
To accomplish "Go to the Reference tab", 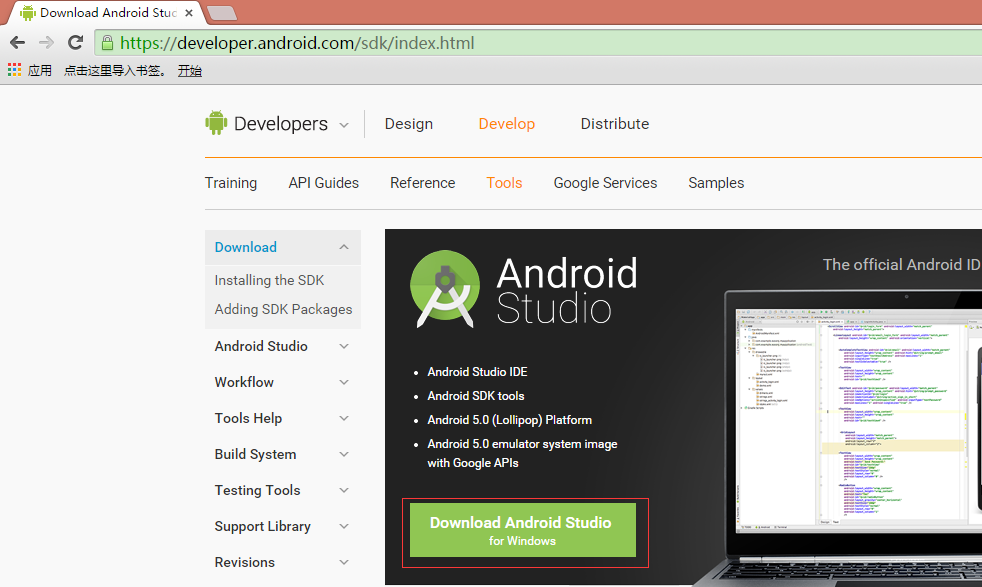I will [422, 183].
